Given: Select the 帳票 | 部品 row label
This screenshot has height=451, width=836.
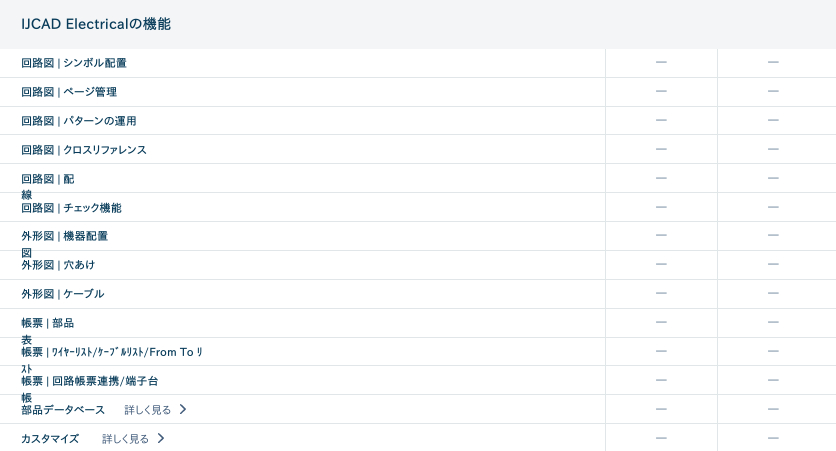Looking at the screenshot, I should pyautogui.click(x=48, y=323).
